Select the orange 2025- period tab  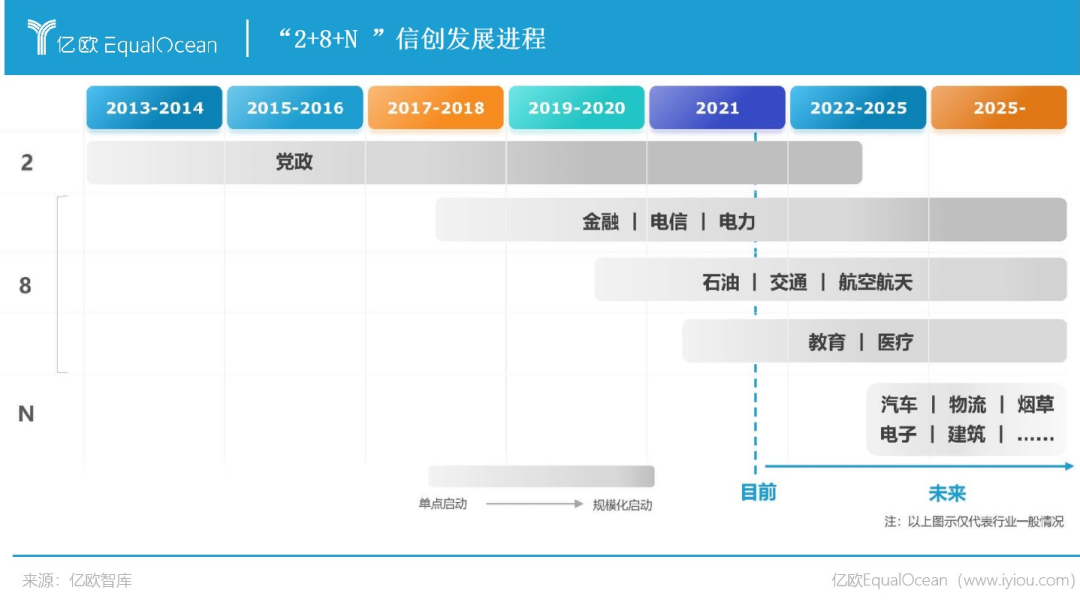point(999,107)
